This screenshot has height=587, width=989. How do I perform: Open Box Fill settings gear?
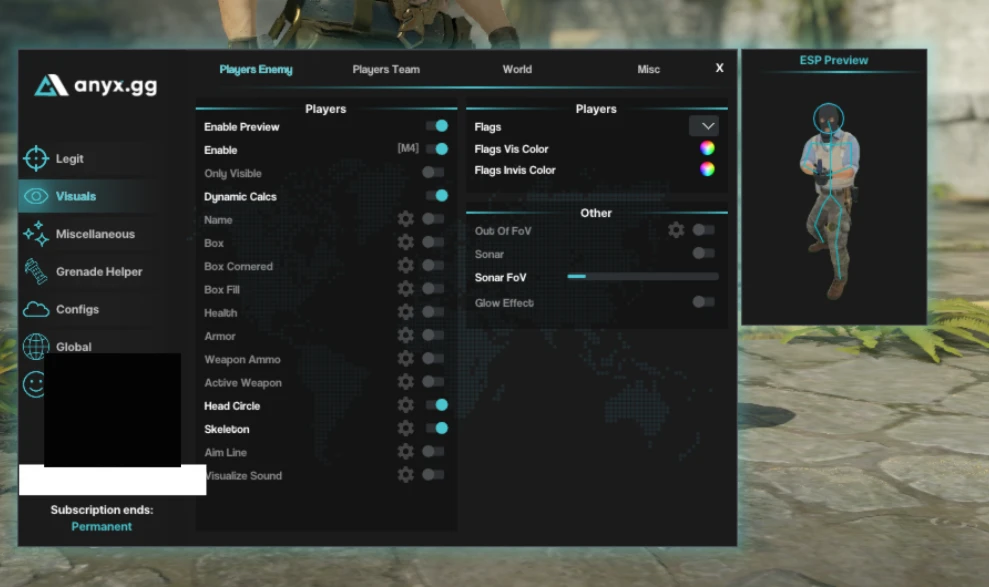406,289
